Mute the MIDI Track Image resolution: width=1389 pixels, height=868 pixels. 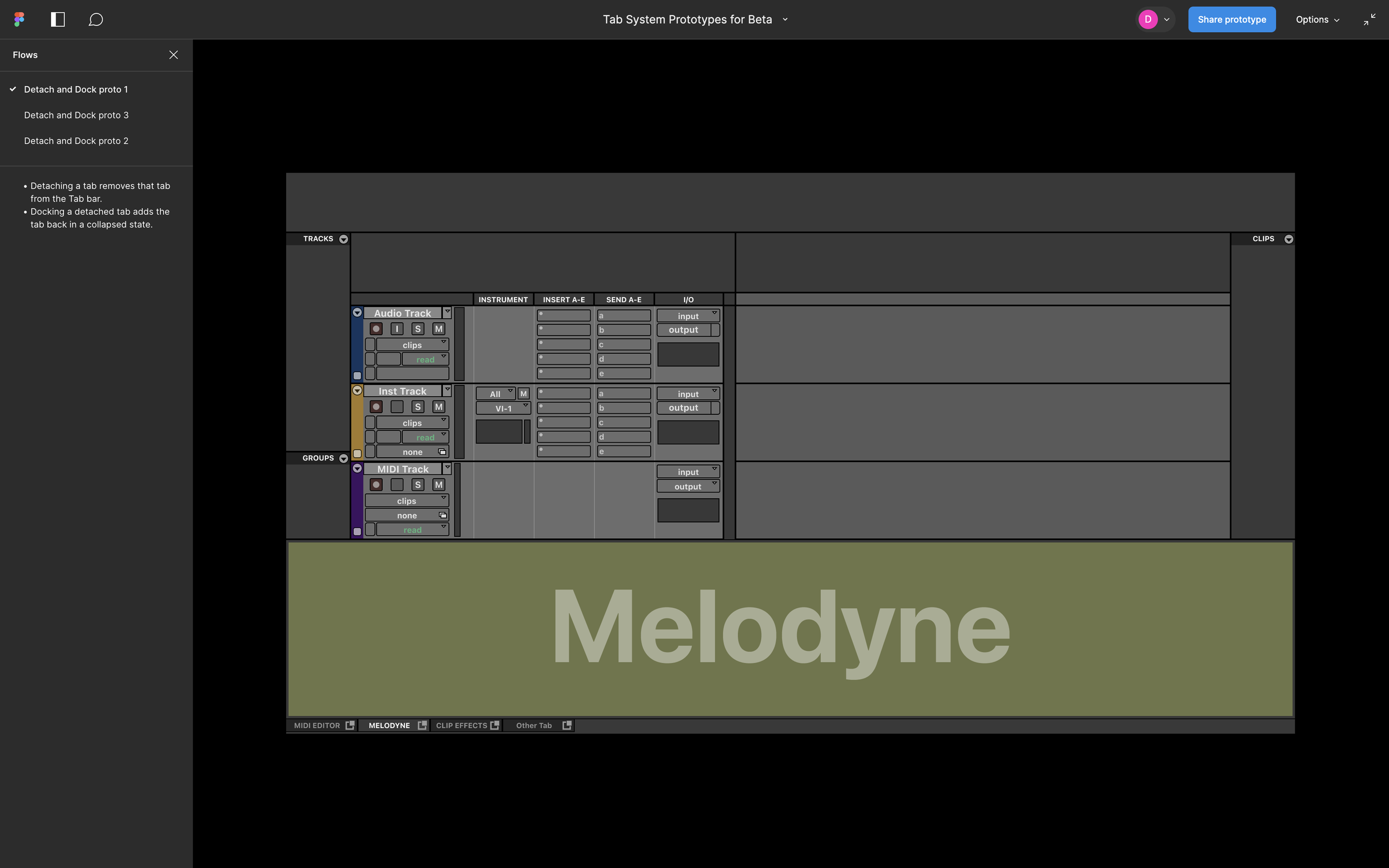[439, 485]
